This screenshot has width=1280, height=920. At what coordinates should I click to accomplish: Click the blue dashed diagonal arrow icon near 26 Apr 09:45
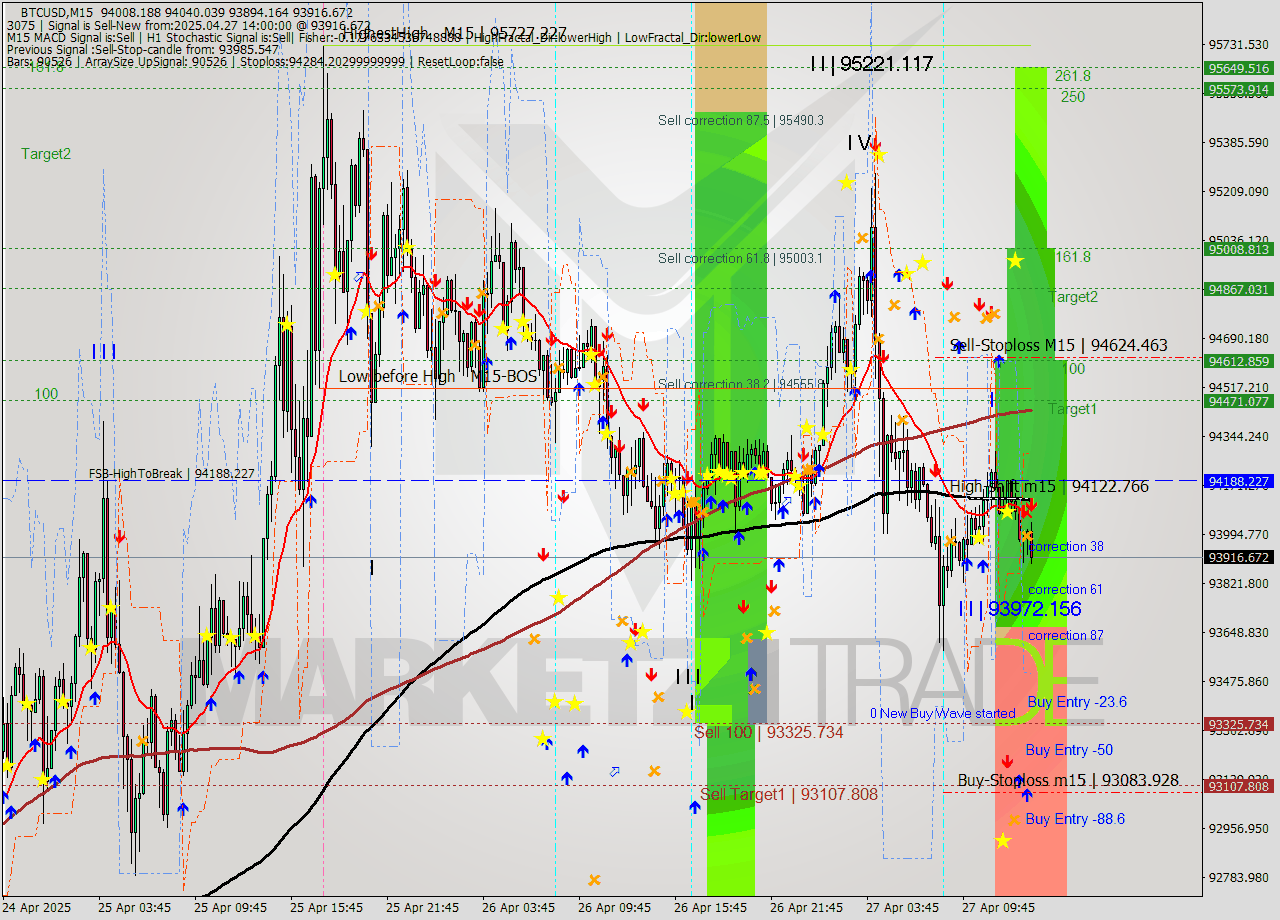click(615, 772)
